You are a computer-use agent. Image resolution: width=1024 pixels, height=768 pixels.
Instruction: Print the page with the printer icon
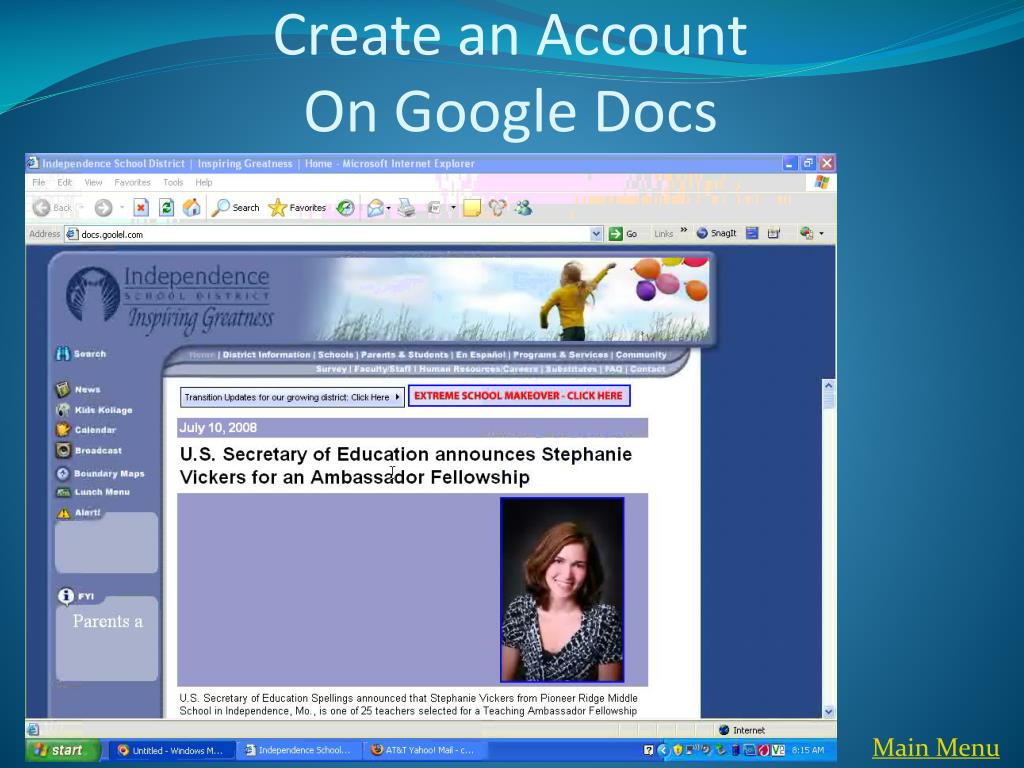407,208
